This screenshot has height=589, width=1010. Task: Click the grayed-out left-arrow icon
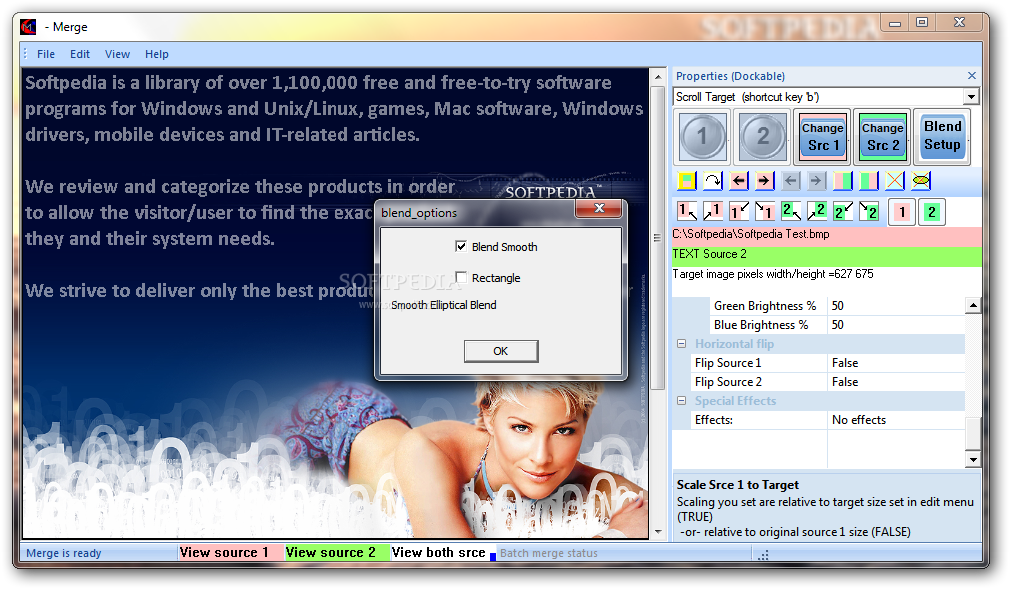tap(791, 181)
